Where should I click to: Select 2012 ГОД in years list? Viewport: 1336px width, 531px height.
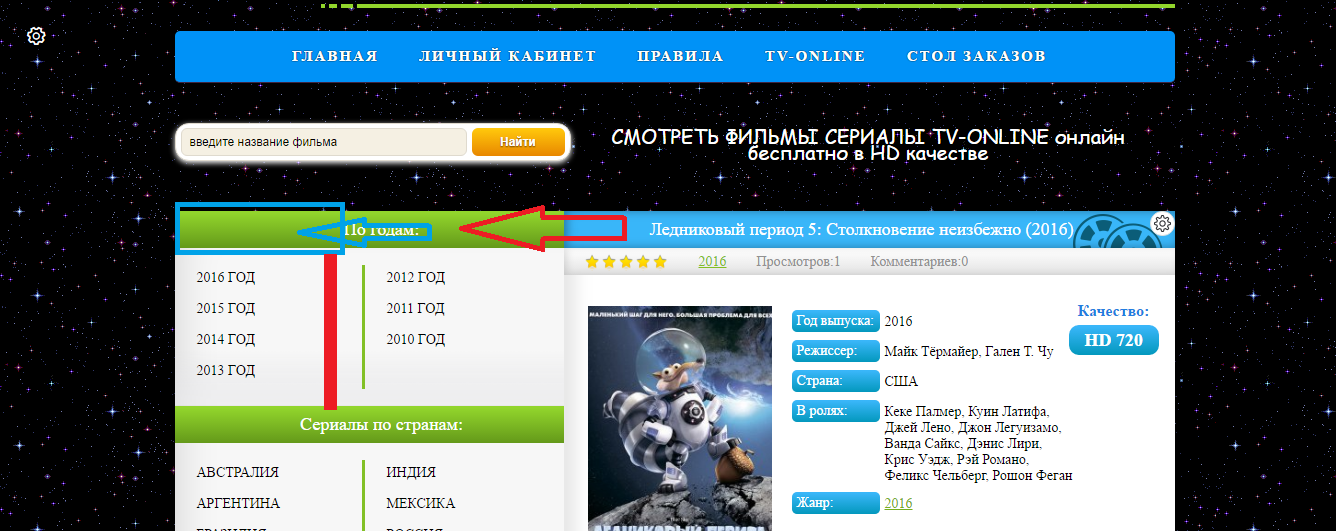click(416, 278)
